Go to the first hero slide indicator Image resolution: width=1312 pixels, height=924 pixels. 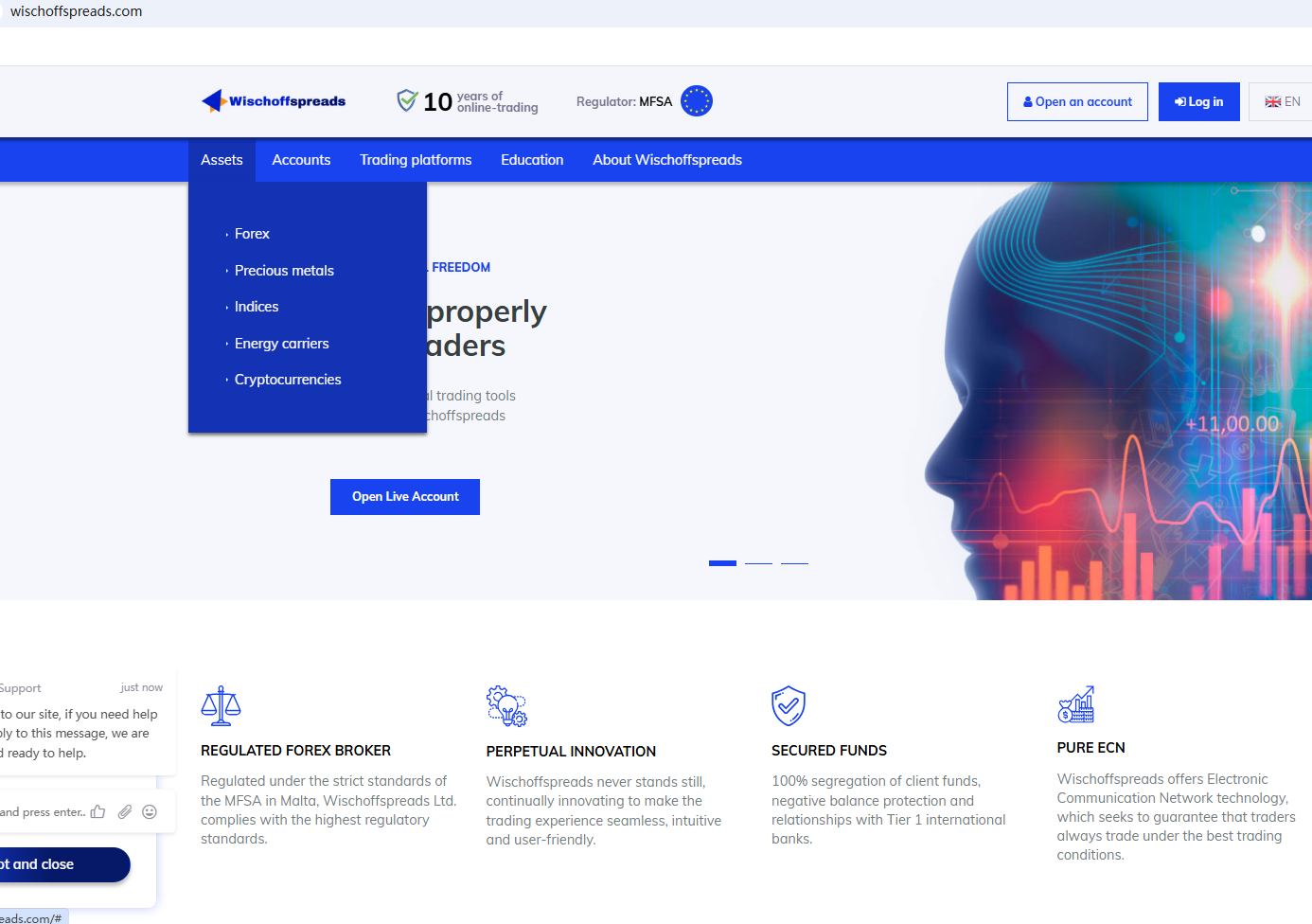[x=722, y=563]
